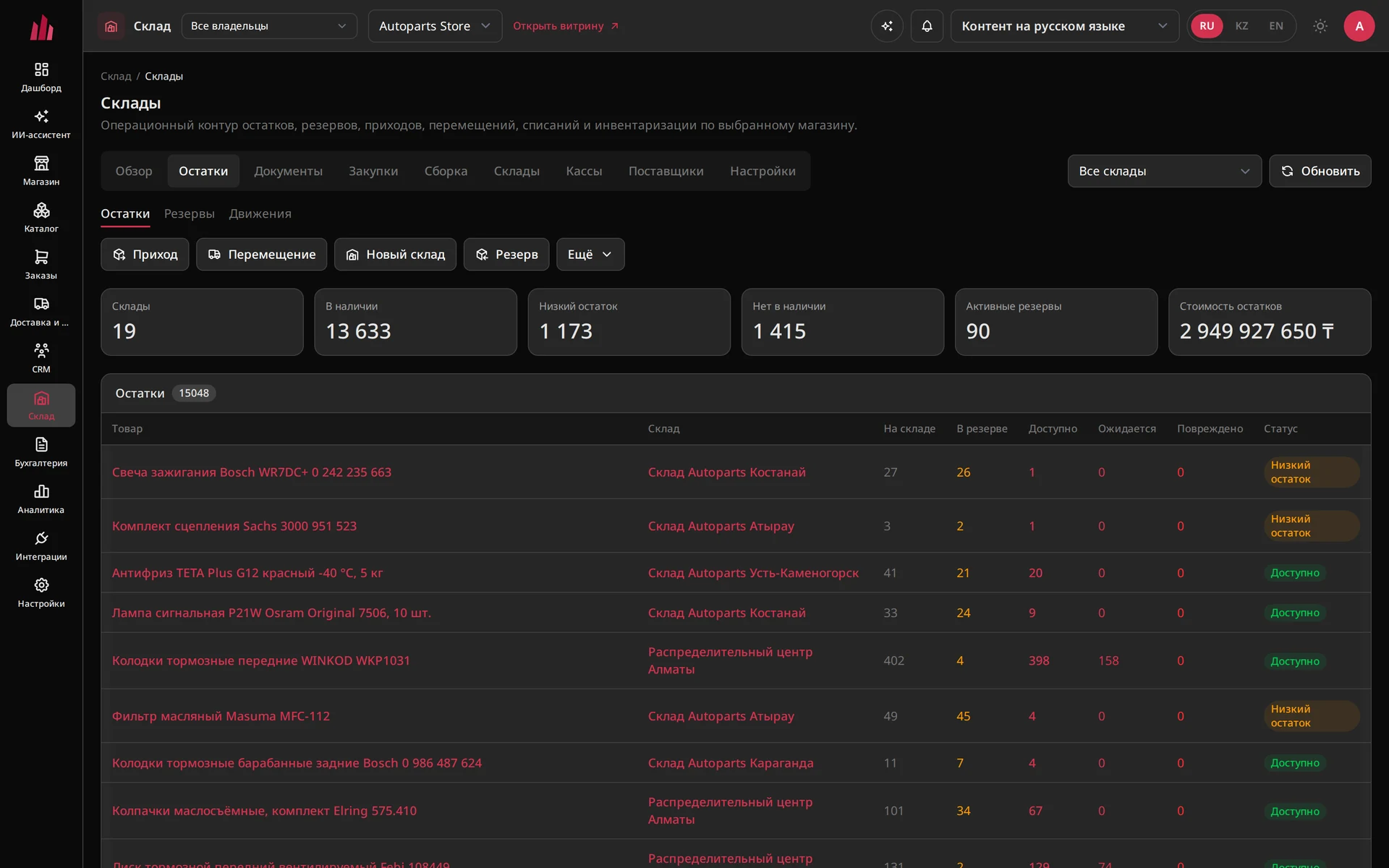This screenshot has width=1389, height=868.
Task: Open Интеграции in the sidebar
Action: point(41,546)
